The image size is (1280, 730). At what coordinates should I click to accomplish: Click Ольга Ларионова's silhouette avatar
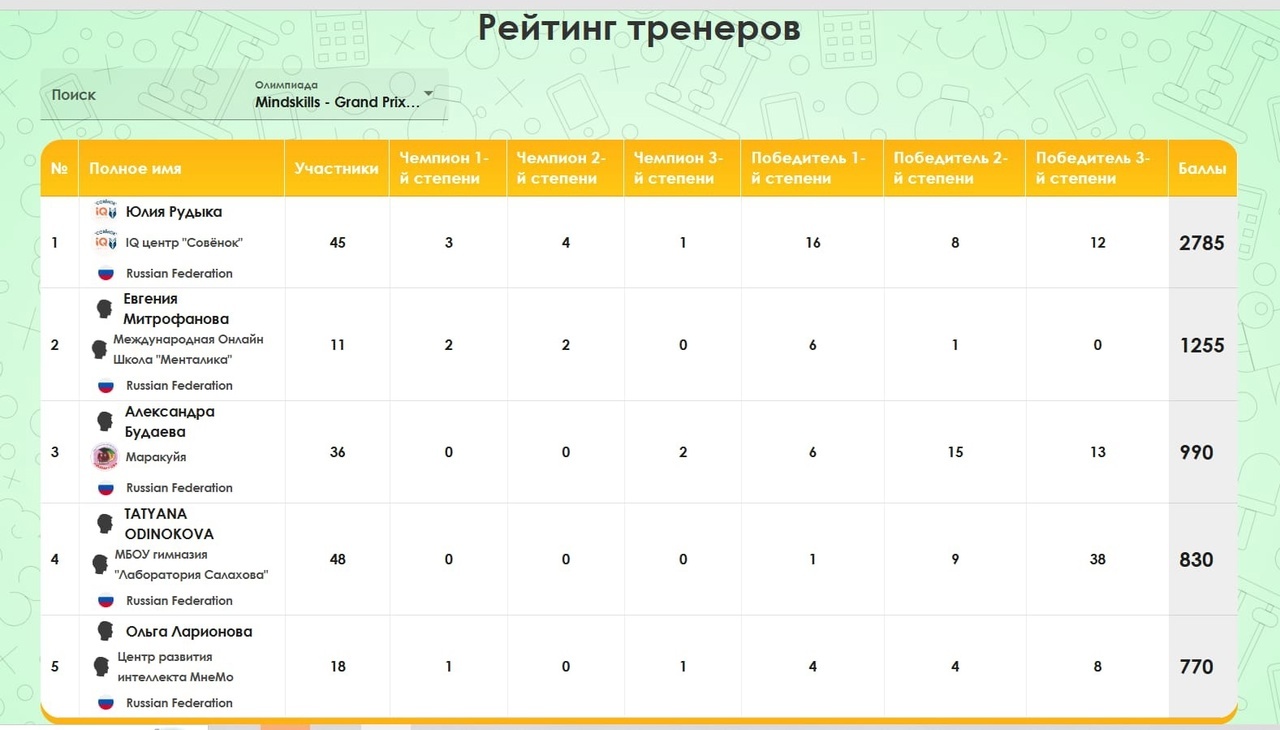[105, 631]
